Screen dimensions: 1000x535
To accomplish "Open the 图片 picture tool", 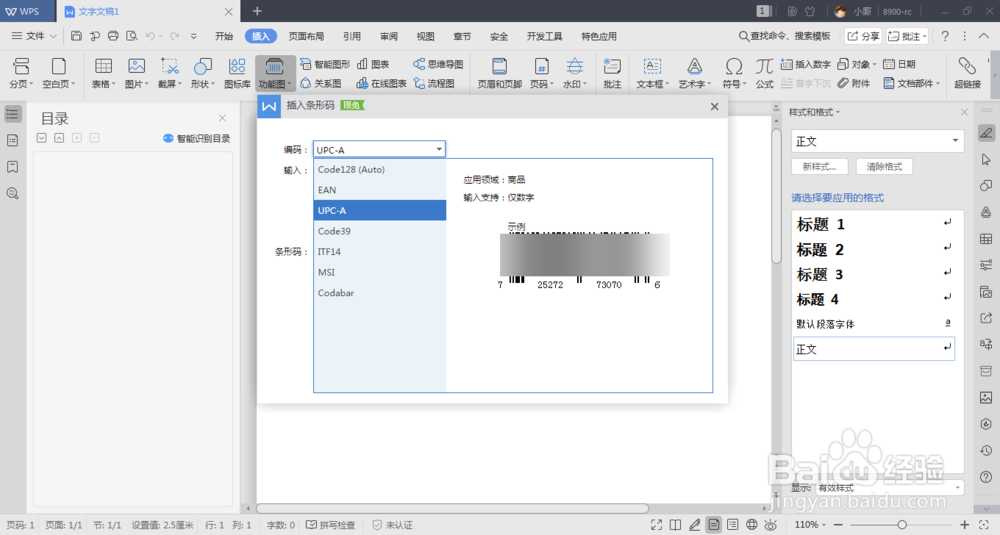I will 136,73.
